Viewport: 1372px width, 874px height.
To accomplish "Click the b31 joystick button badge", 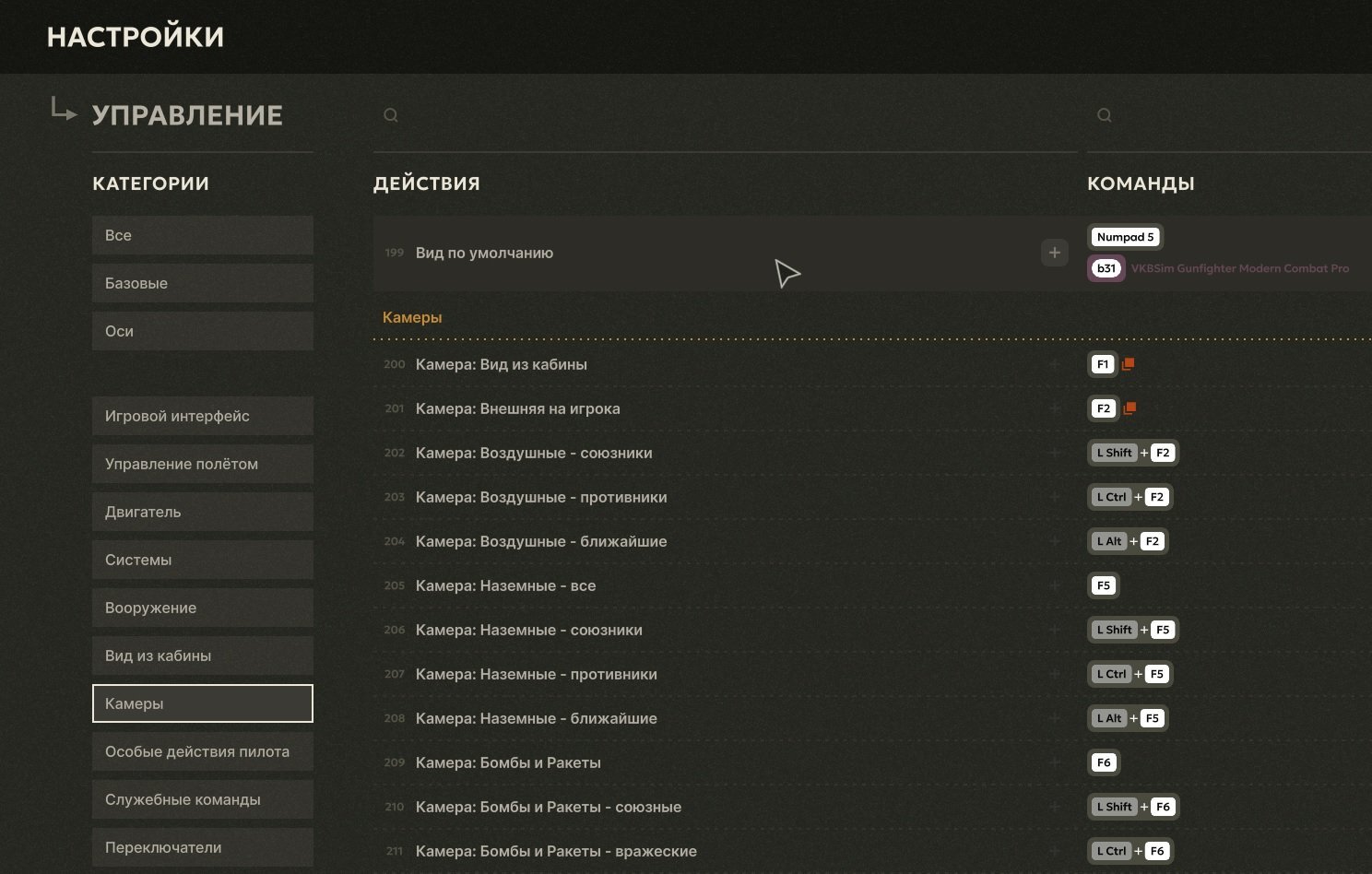I will tap(1106, 268).
